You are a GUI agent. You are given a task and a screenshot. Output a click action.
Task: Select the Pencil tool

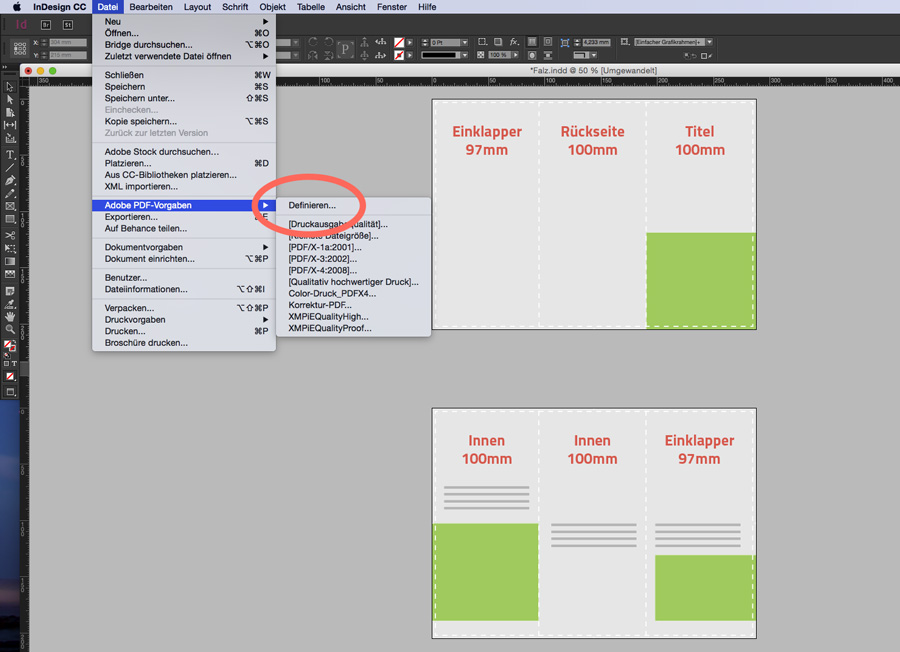[10, 193]
